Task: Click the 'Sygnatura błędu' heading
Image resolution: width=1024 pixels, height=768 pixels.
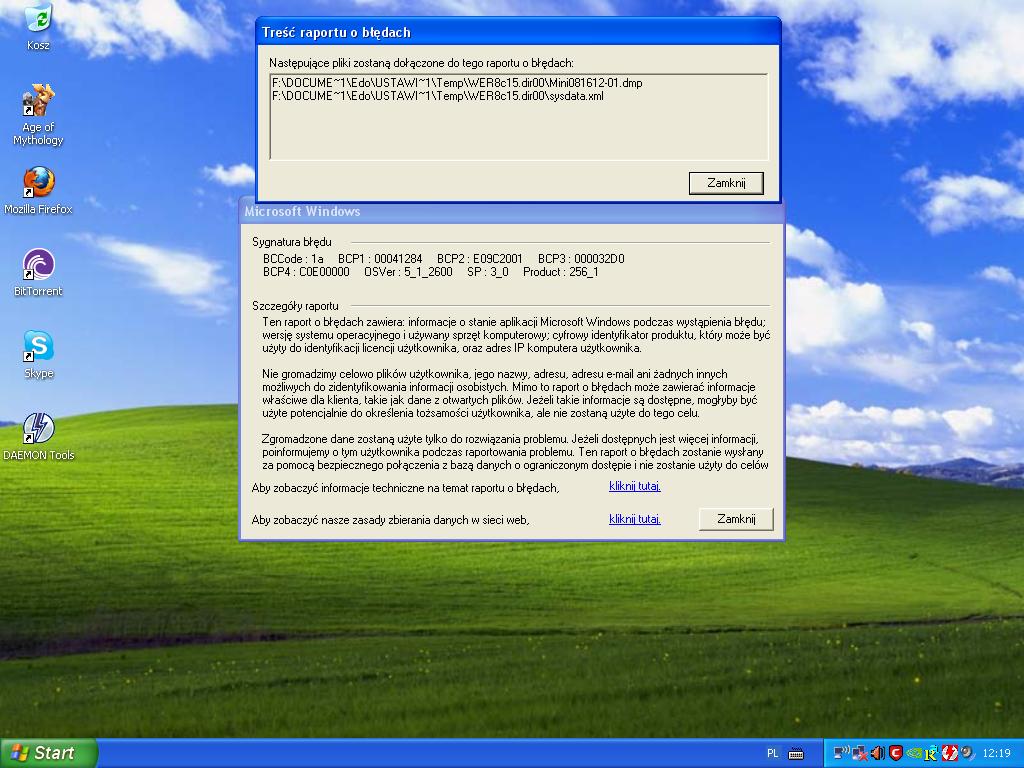Action: coord(292,242)
